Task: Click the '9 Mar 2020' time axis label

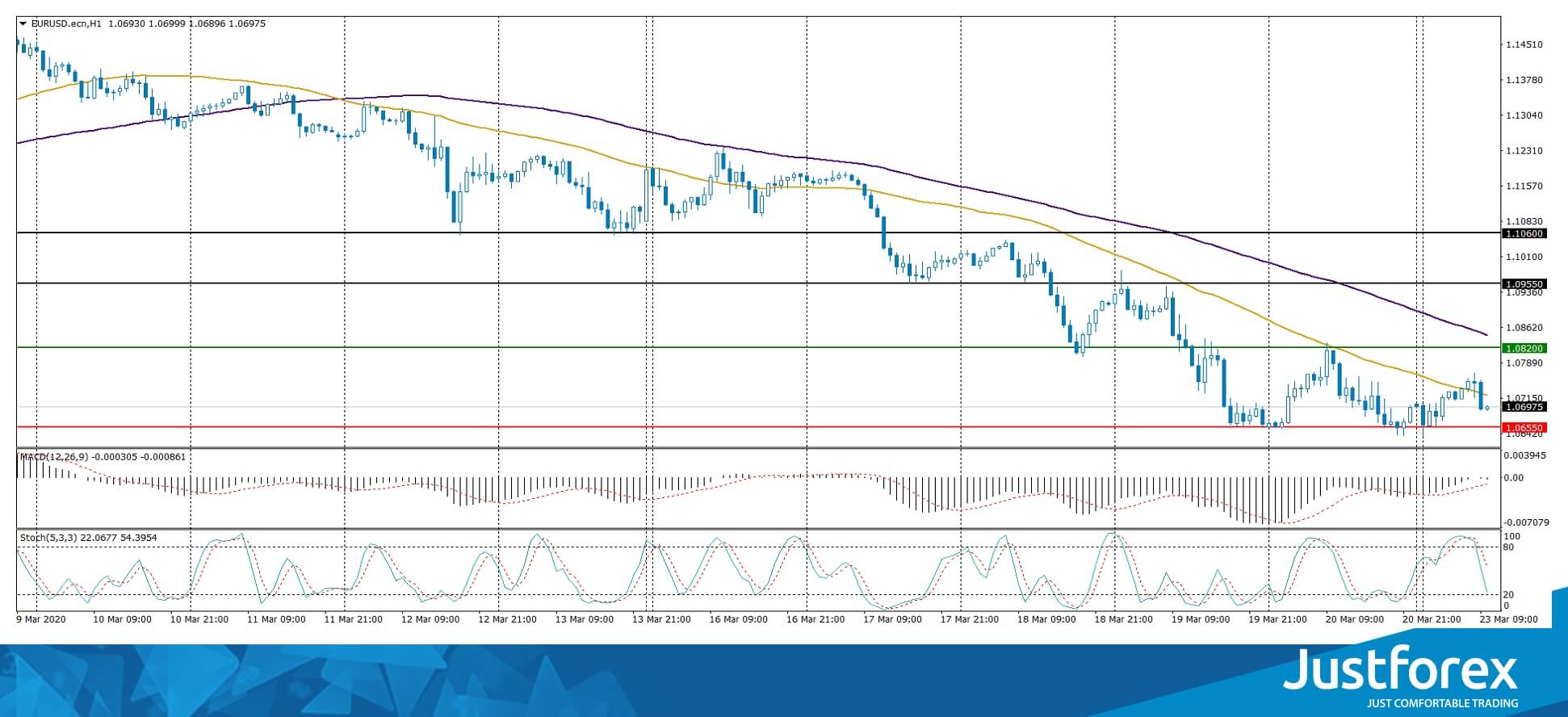Action: (x=40, y=620)
